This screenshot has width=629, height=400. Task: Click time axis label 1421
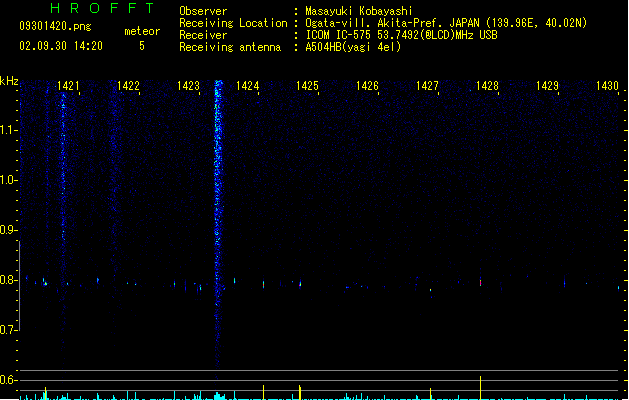[x=68, y=86]
